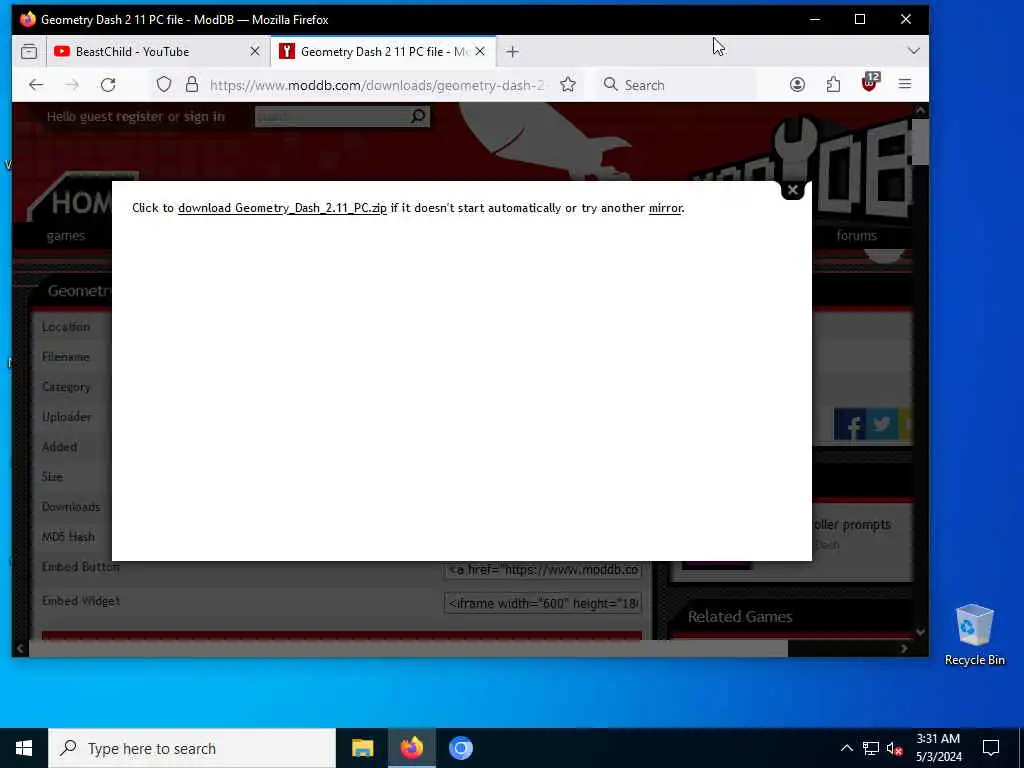
Task: View site security padlock info
Action: click(191, 84)
